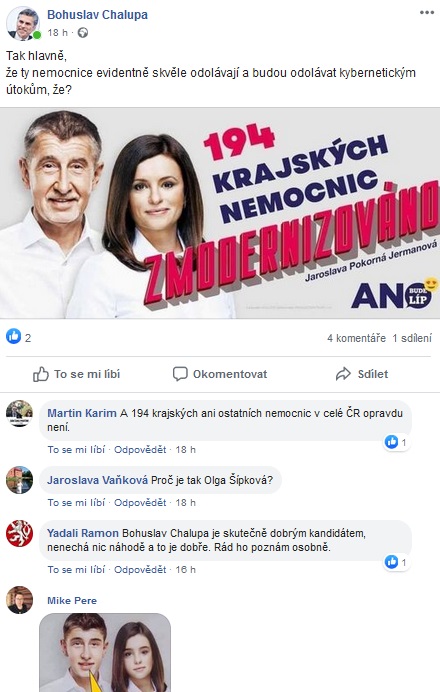Viewport: 440px width, 692px height.
Task: Click the share arrow Sdílet icon
Action: tap(343, 374)
